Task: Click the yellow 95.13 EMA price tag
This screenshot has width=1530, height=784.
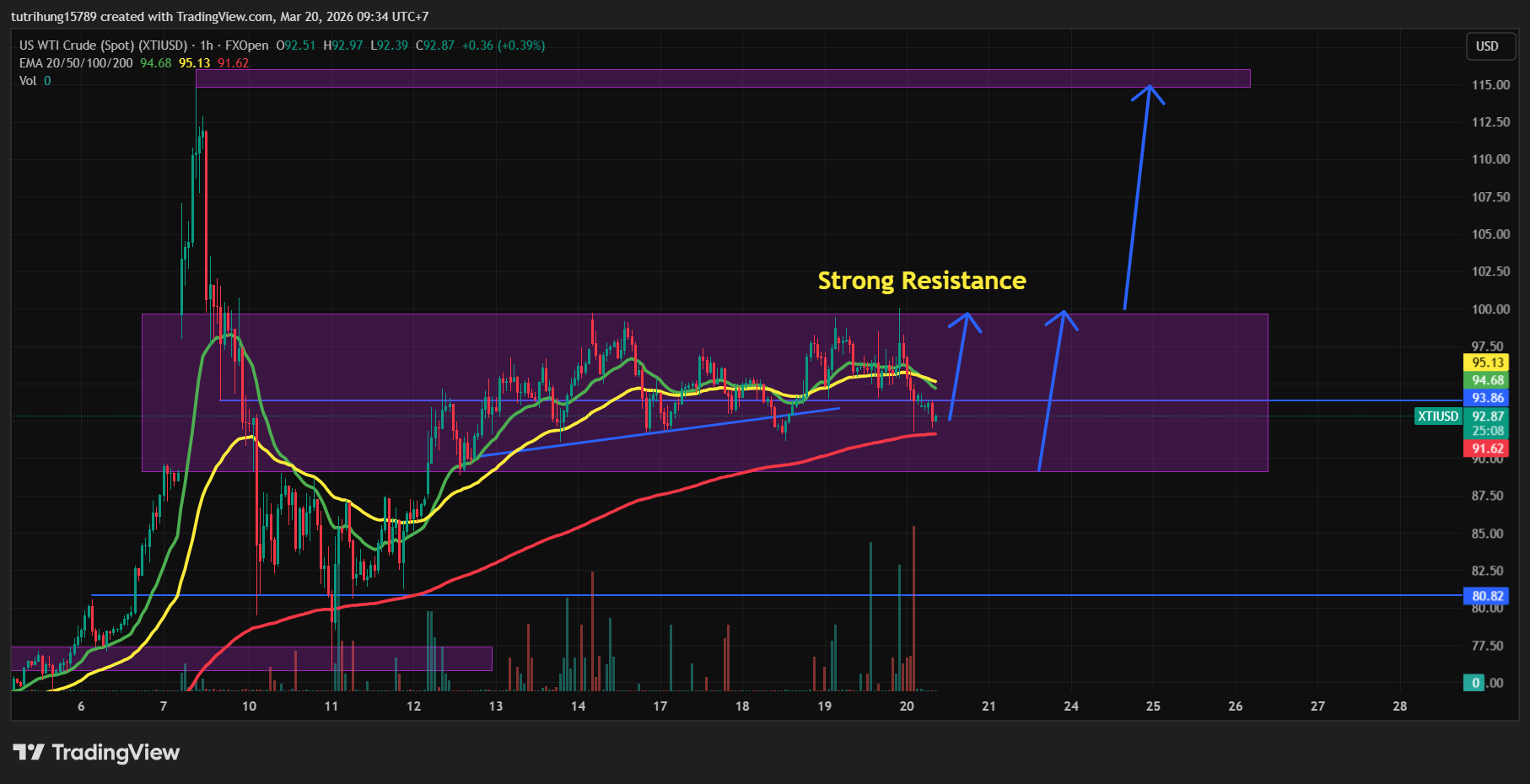Action: pos(1487,362)
